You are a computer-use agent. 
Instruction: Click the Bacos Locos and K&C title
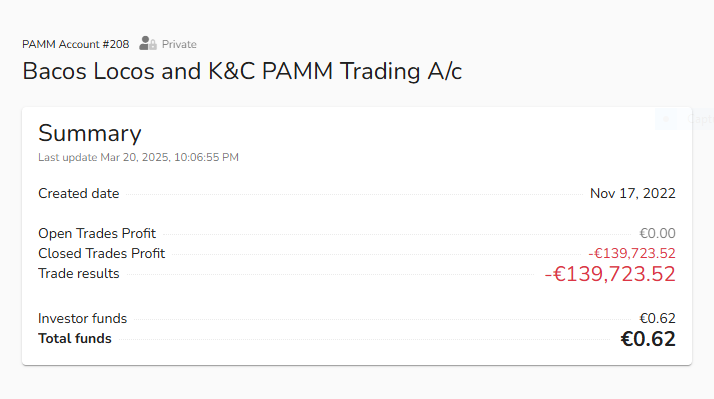coord(242,72)
